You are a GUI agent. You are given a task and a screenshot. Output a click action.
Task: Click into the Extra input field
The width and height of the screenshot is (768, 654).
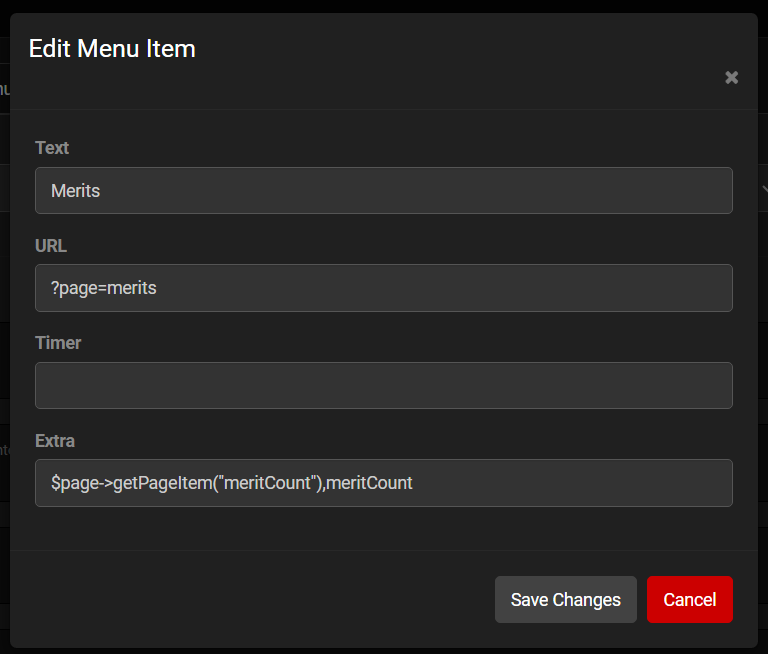pos(560,483)
